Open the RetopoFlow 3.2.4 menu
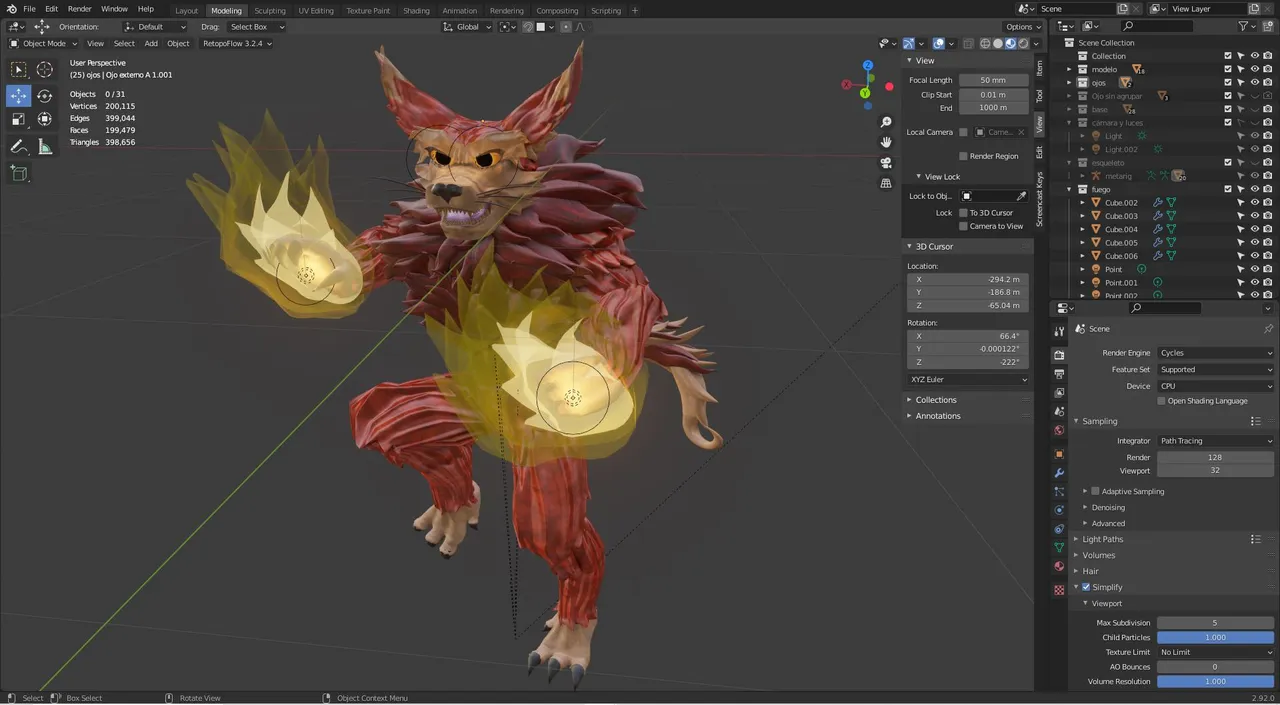Image resolution: width=1280 pixels, height=705 pixels. pyautogui.click(x=238, y=43)
